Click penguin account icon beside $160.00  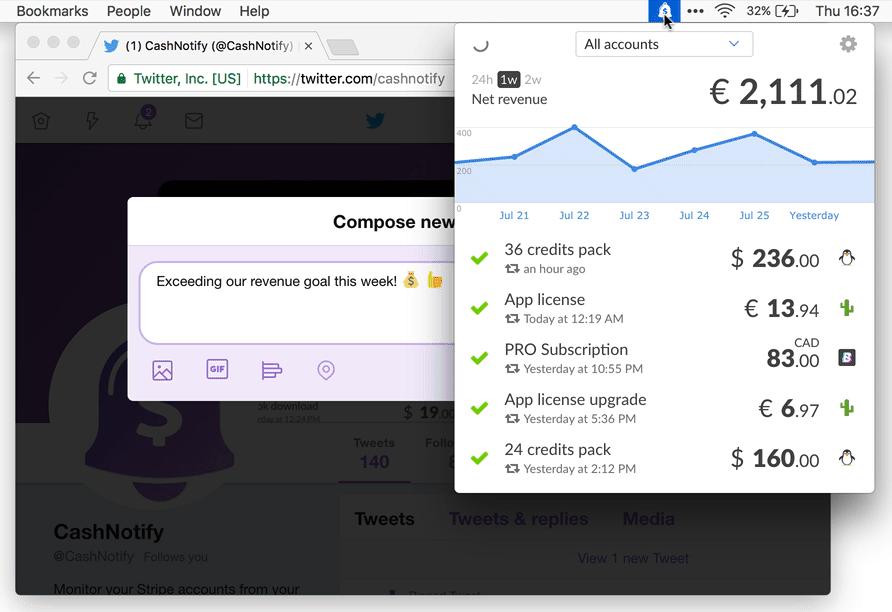click(x=846, y=458)
